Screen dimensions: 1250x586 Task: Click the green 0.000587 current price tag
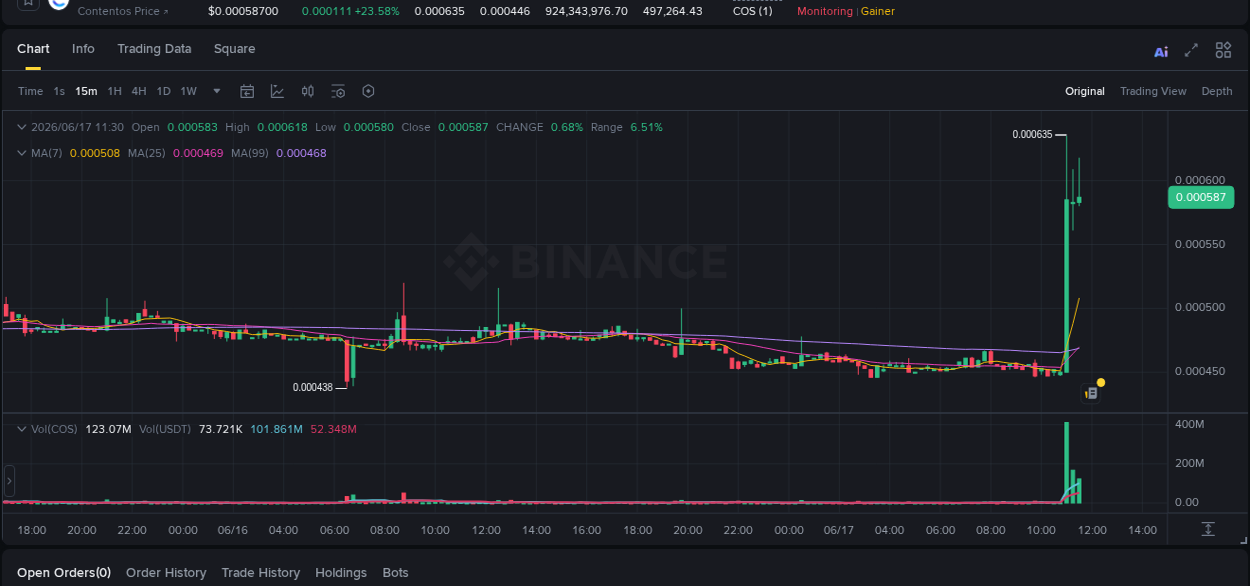[1200, 197]
